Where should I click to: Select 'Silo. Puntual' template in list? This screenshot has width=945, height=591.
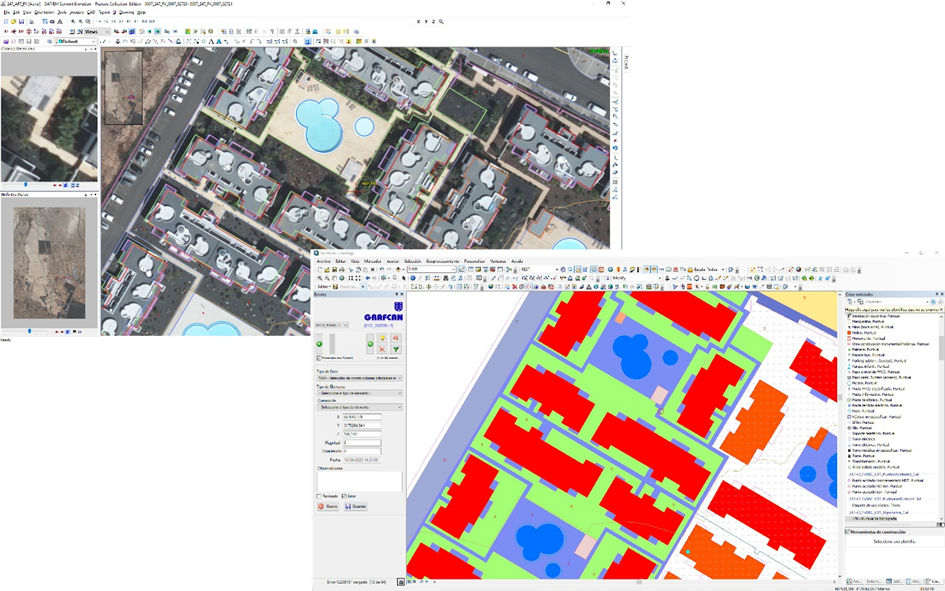coord(860,428)
